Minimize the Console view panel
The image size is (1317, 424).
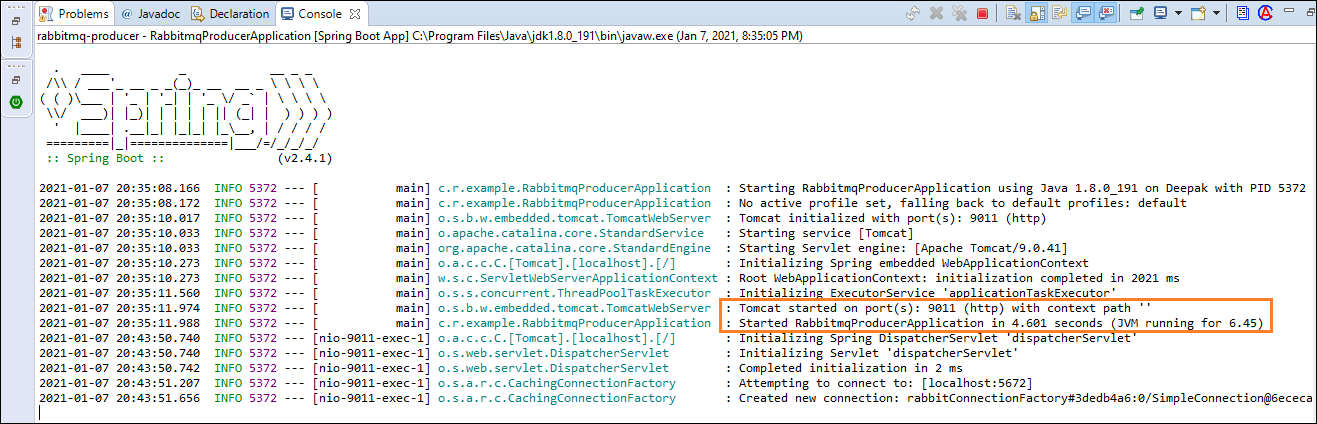pos(1288,11)
